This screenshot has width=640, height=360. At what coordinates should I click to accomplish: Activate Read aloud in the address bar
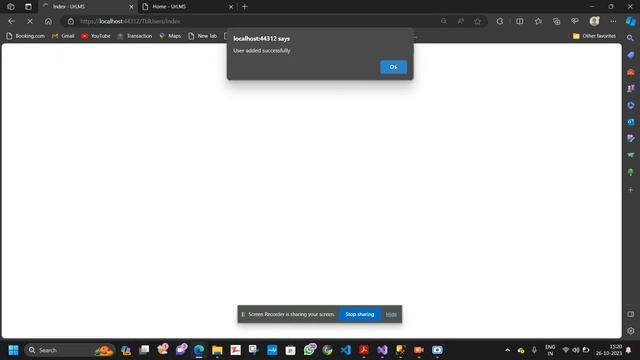[461, 21]
